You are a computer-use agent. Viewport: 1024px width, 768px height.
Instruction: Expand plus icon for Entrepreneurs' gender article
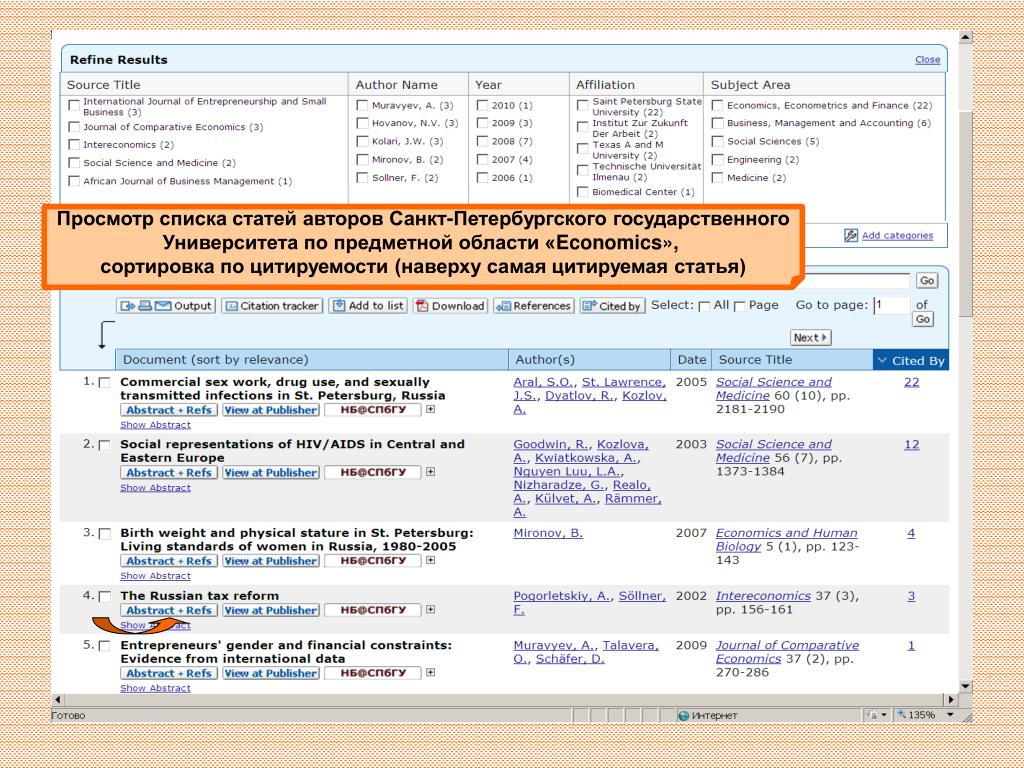(x=430, y=672)
